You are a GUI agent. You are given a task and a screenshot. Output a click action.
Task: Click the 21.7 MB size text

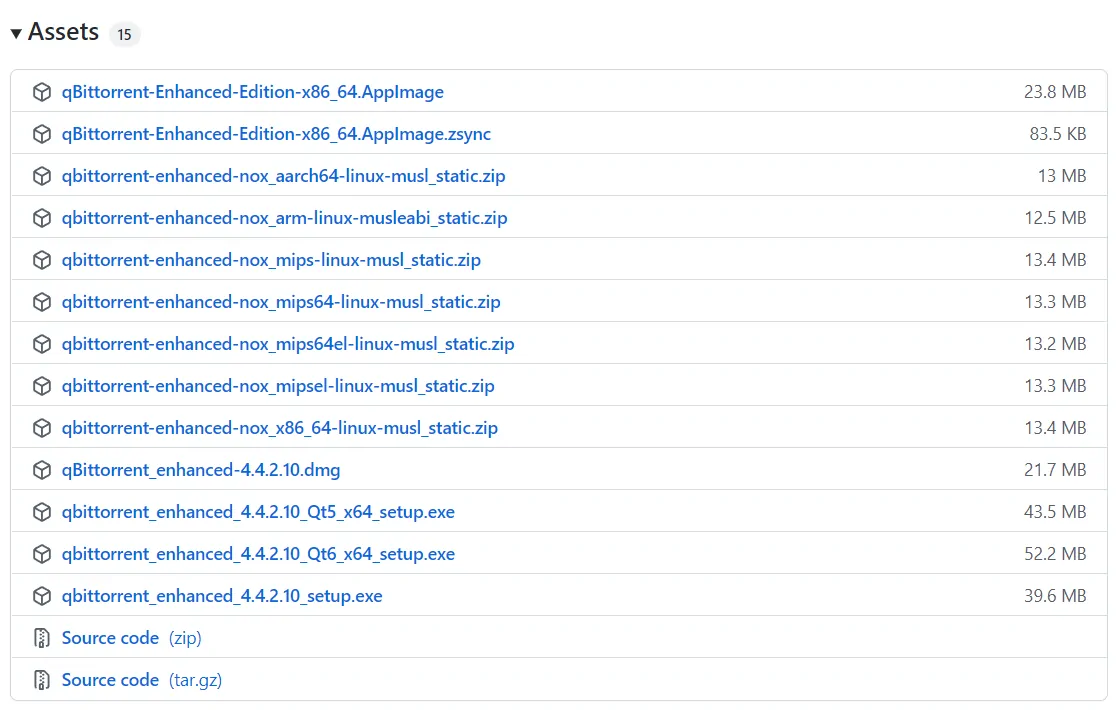[1055, 470]
